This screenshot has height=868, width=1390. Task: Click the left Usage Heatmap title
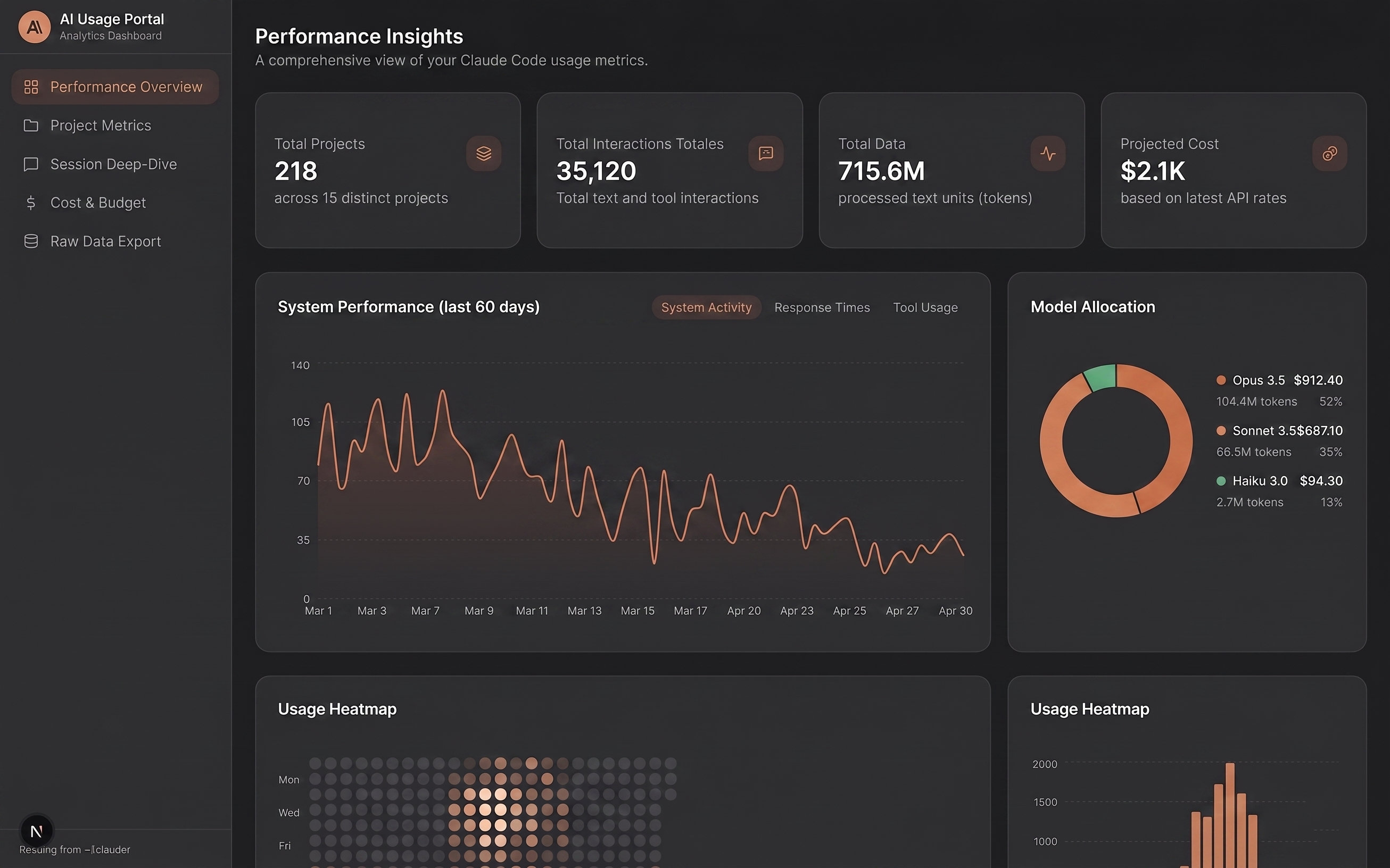[337, 710]
